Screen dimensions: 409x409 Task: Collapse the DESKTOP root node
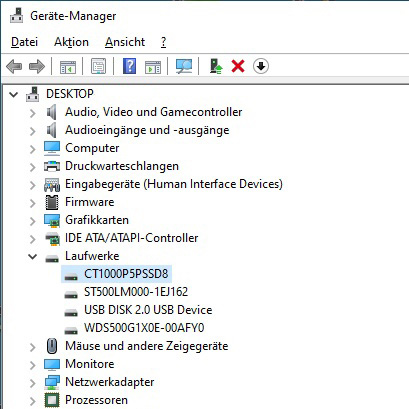14,94
